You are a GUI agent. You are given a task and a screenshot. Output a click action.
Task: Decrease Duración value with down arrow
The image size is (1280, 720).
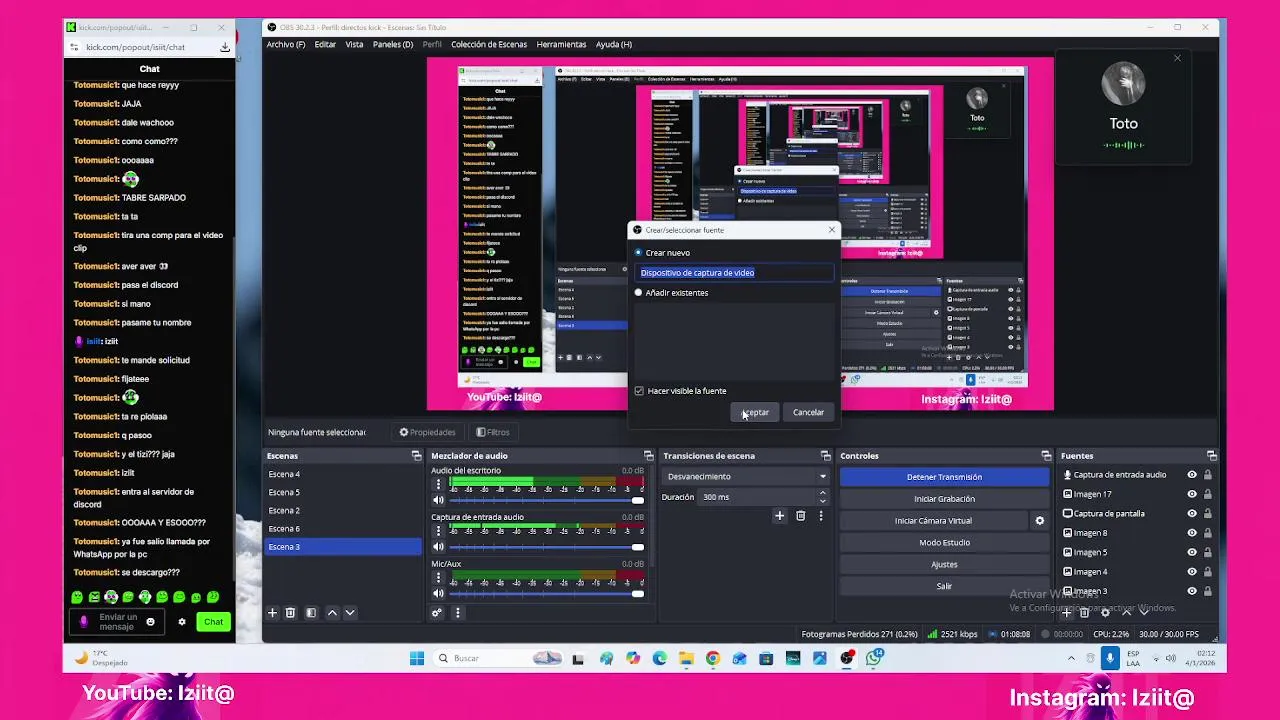[x=823, y=501]
